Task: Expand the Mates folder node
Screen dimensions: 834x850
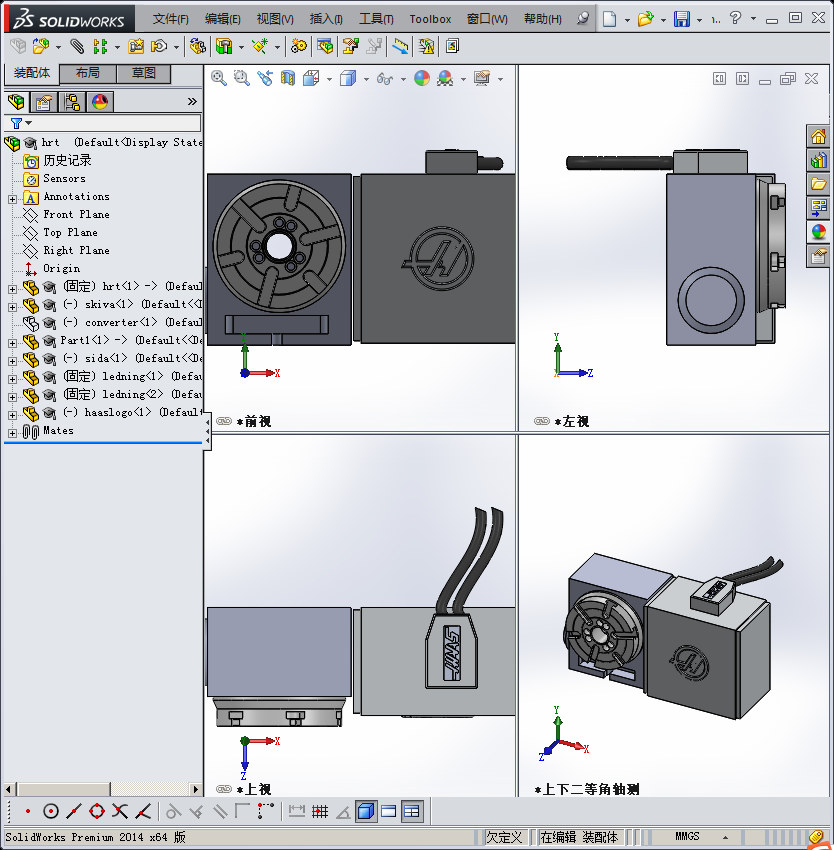Action: pyautogui.click(x=12, y=433)
